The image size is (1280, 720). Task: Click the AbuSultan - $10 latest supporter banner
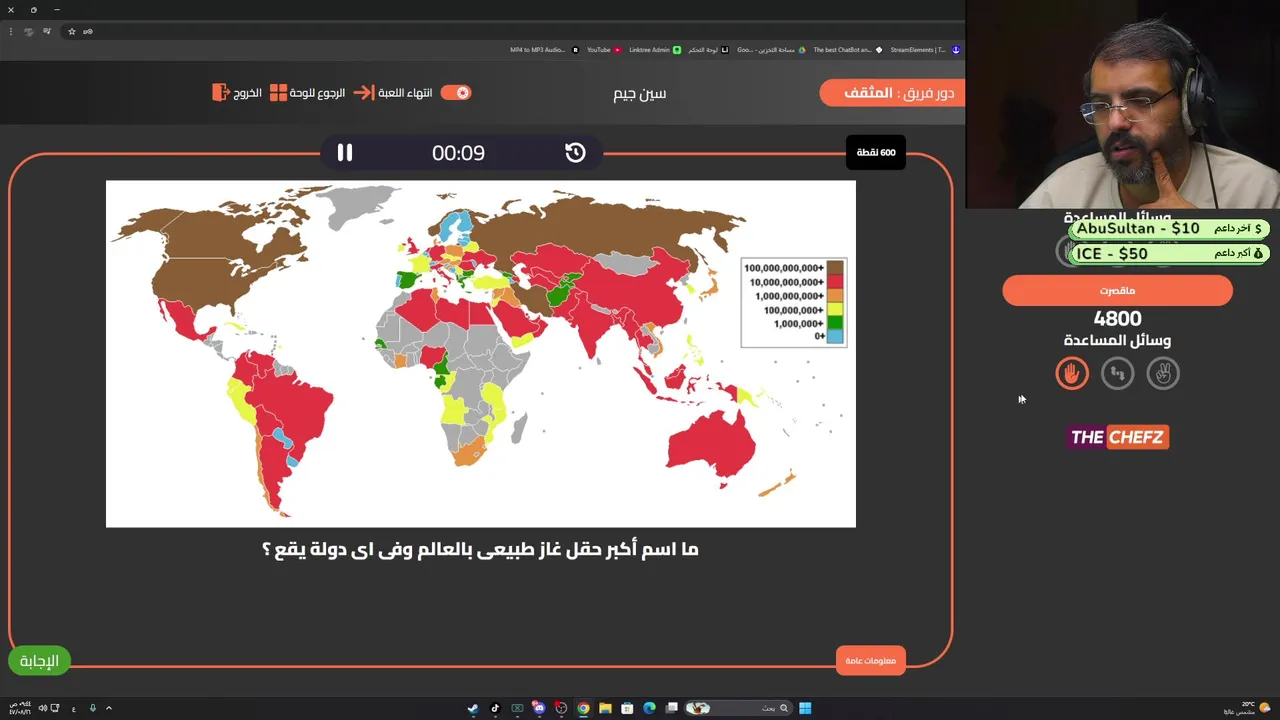coord(1169,228)
